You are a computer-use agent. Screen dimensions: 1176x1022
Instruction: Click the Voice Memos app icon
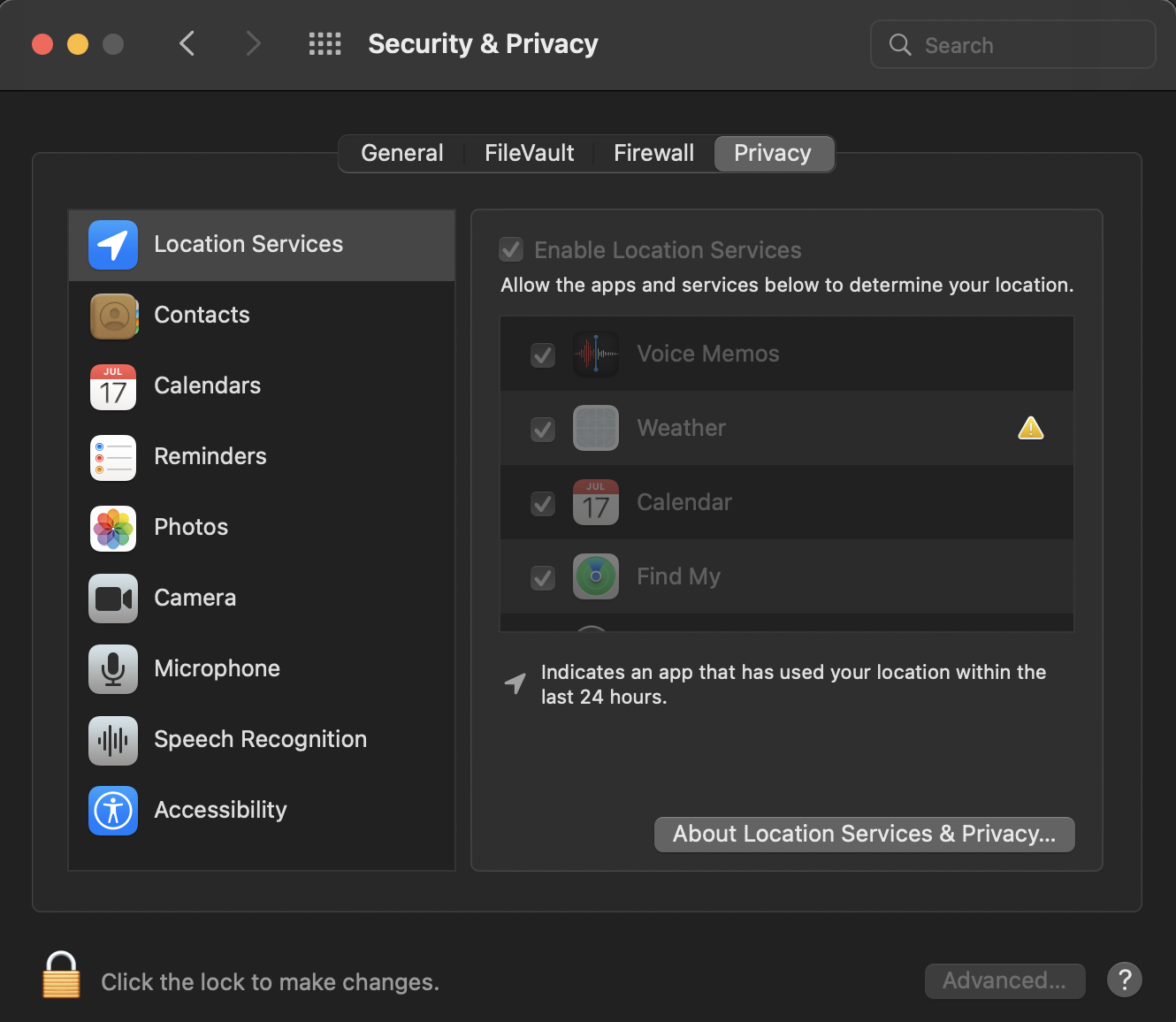point(596,355)
